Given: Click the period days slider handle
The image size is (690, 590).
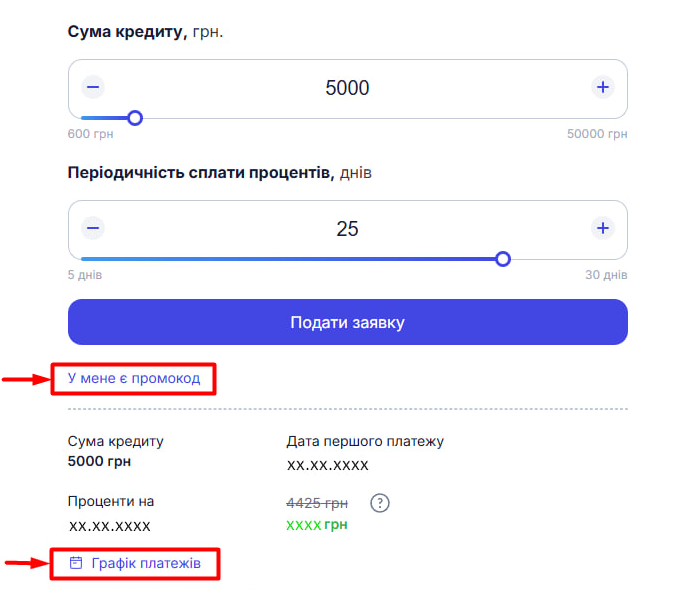Looking at the screenshot, I should point(503,259).
